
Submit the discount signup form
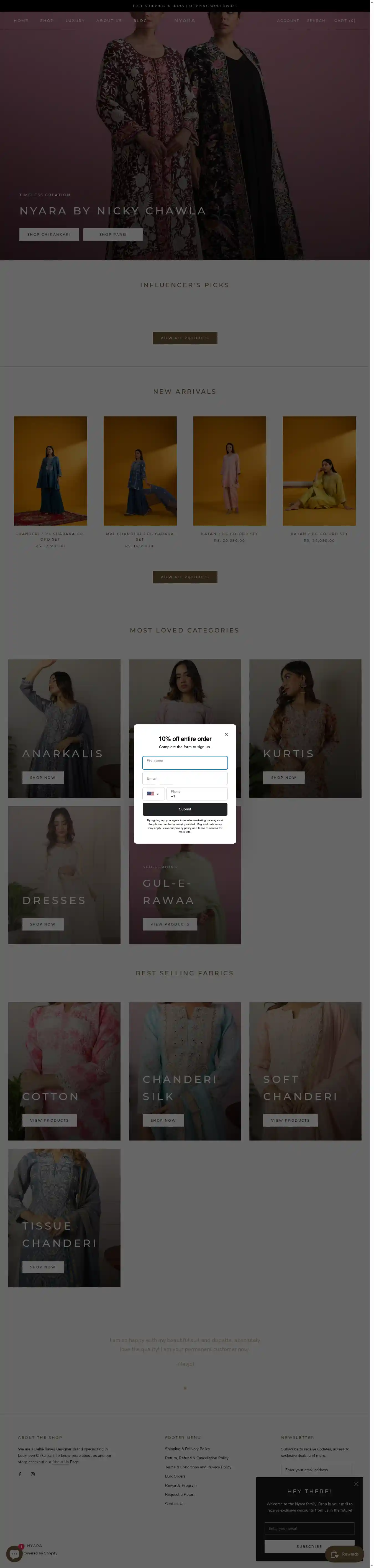185,809
